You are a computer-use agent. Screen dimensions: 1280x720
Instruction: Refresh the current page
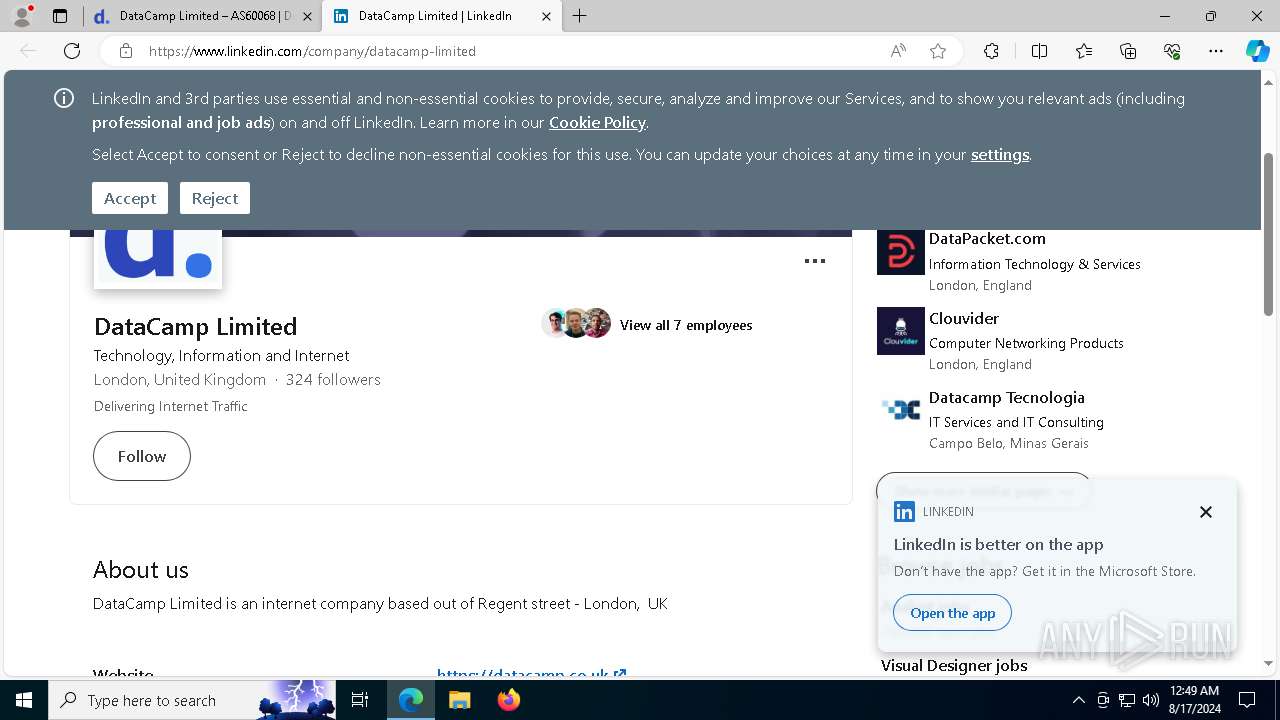[x=72, y=51]
